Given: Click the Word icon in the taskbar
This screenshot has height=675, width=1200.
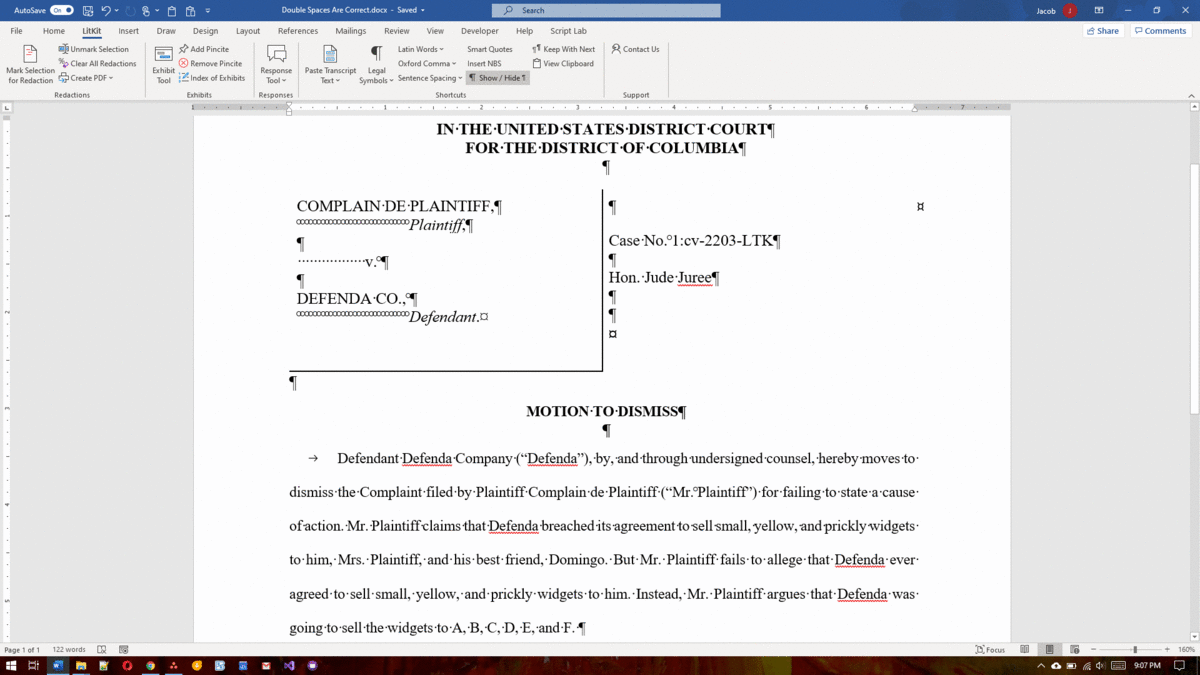Looking at the screenshot, I should point(57,665).
